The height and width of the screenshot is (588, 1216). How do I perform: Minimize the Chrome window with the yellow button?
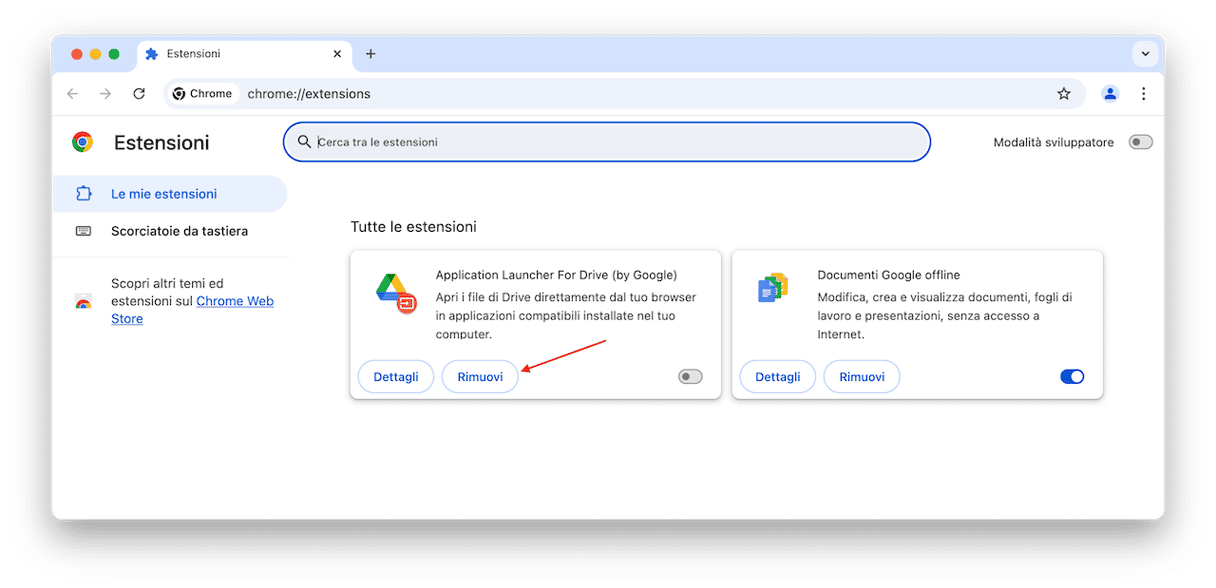point(96,54)
